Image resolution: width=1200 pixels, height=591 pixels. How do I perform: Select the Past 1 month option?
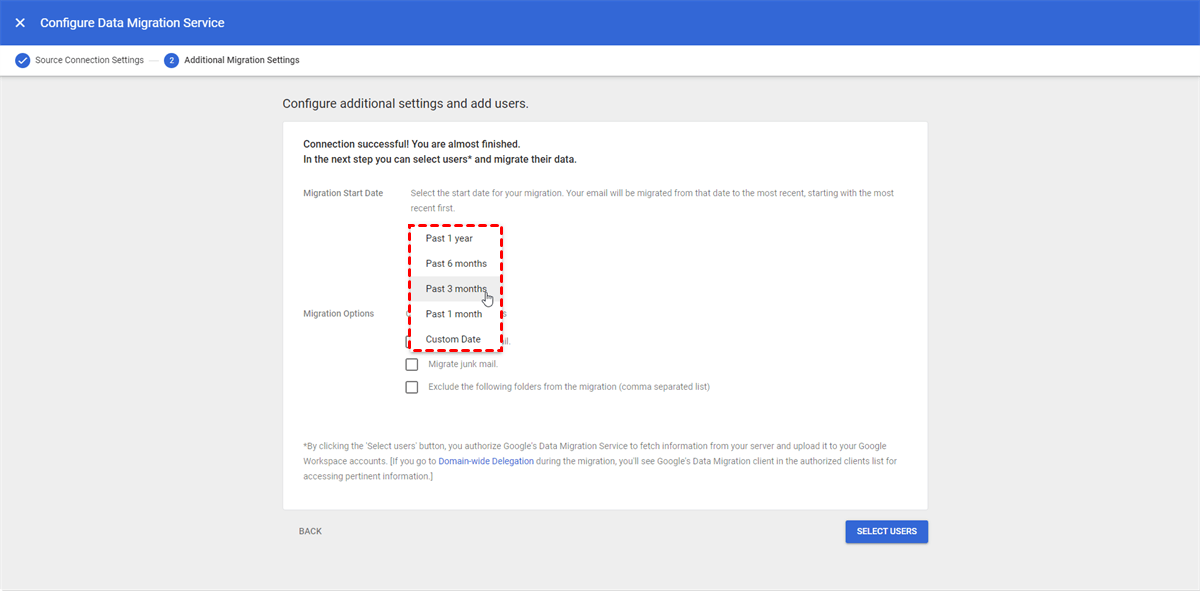(453, 314)
